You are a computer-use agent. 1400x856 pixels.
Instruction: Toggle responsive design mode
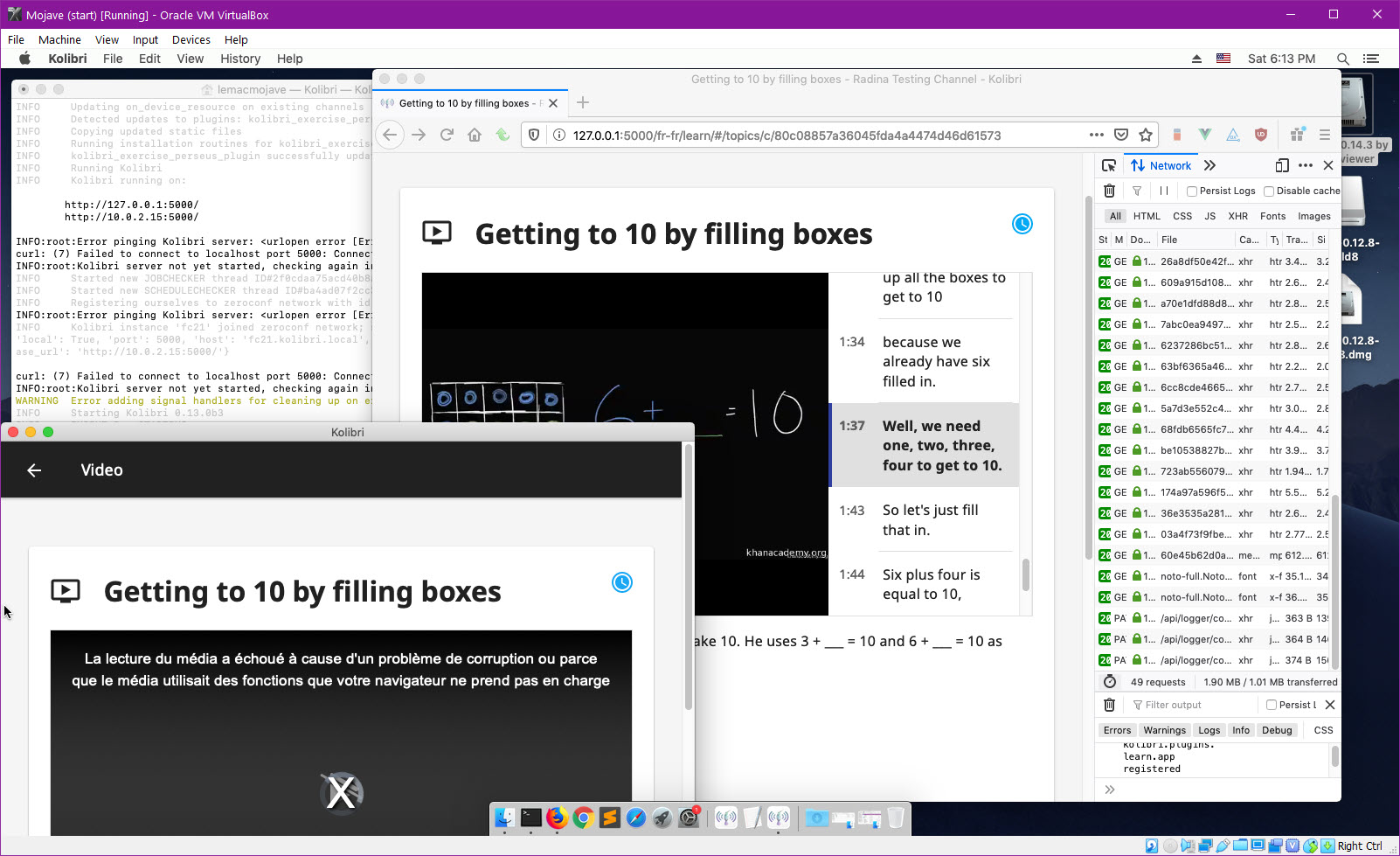[x=1282, y=165]
